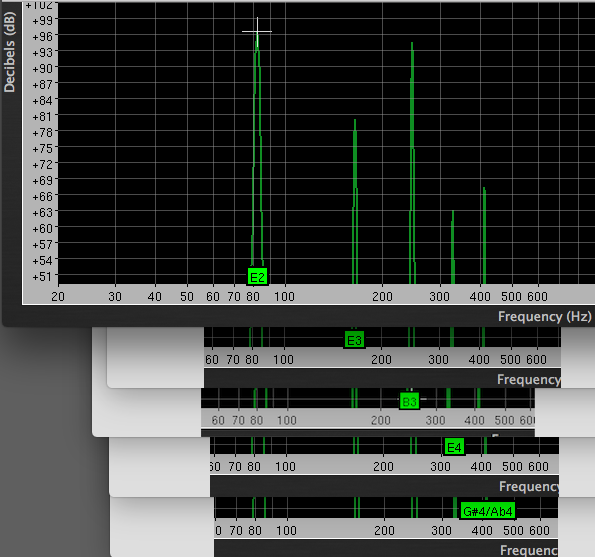Viewport: 595px width, 557px height.
Task: Click the +57 decibel tick label
Action: pyautogui.click(x=42, y=244)
